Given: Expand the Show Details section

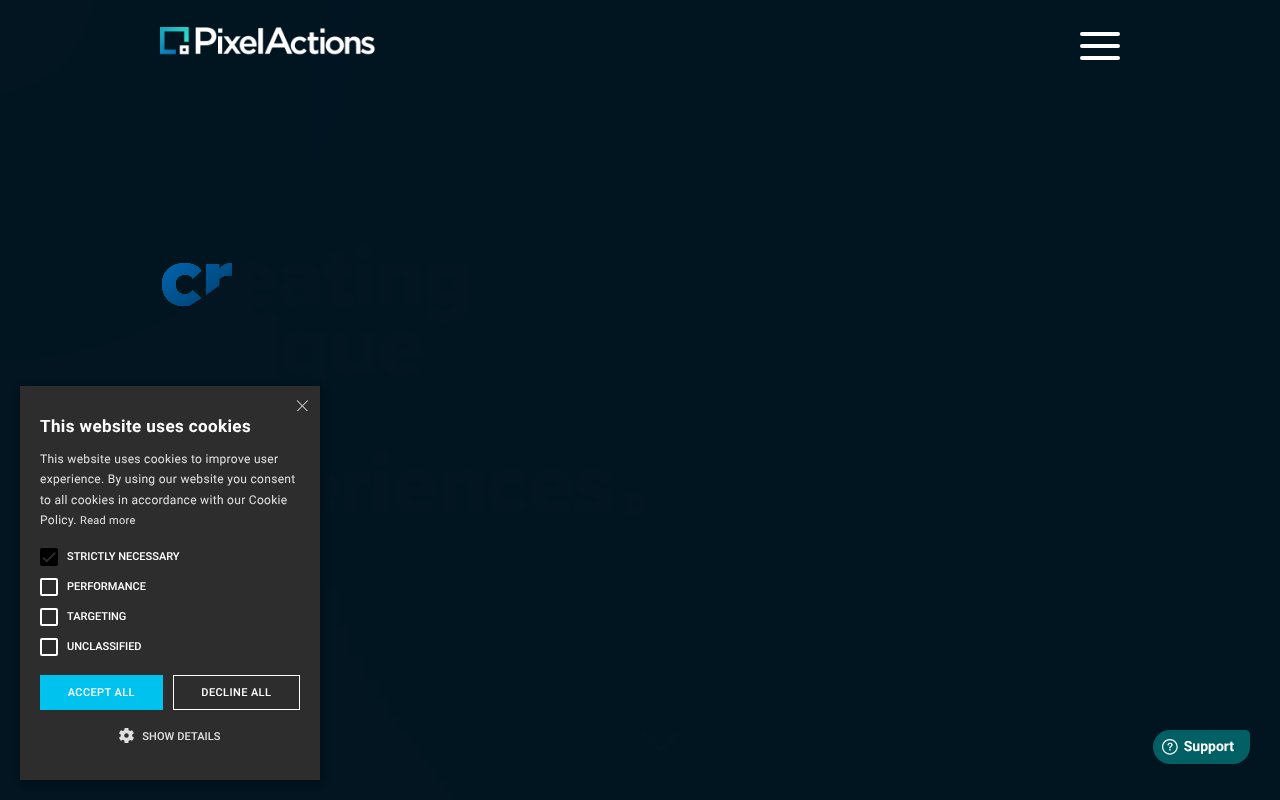Looking at the screenshot, I should pos(181,736).
